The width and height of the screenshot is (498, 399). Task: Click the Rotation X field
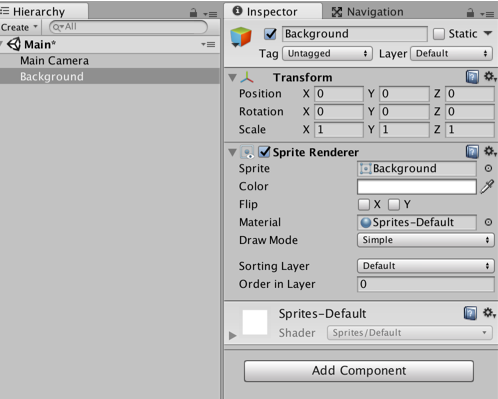pos(339,112)
